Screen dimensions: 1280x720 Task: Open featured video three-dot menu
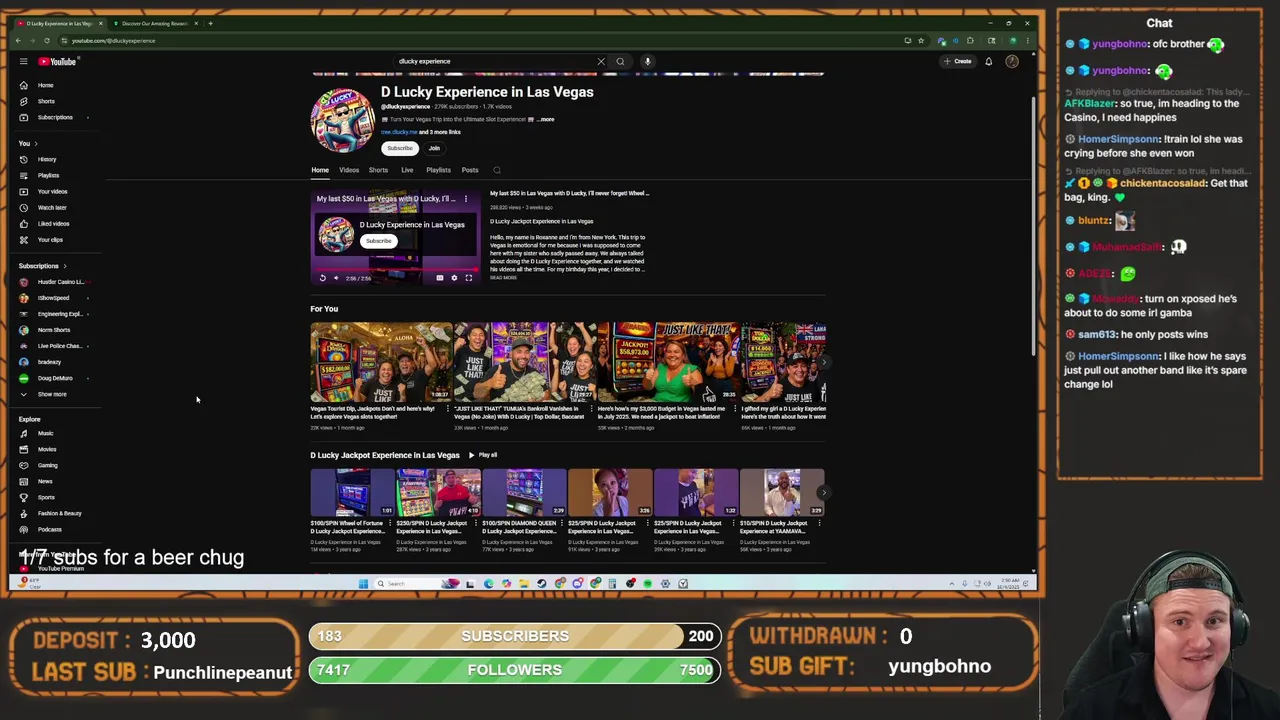[x=465, y=199]
